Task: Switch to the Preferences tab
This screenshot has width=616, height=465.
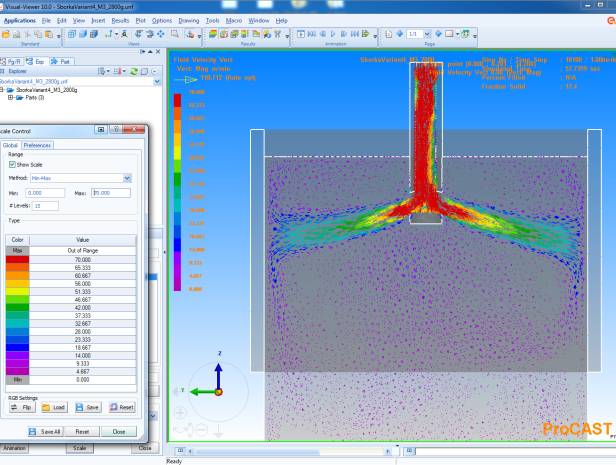Action: [x=38, y=145]
